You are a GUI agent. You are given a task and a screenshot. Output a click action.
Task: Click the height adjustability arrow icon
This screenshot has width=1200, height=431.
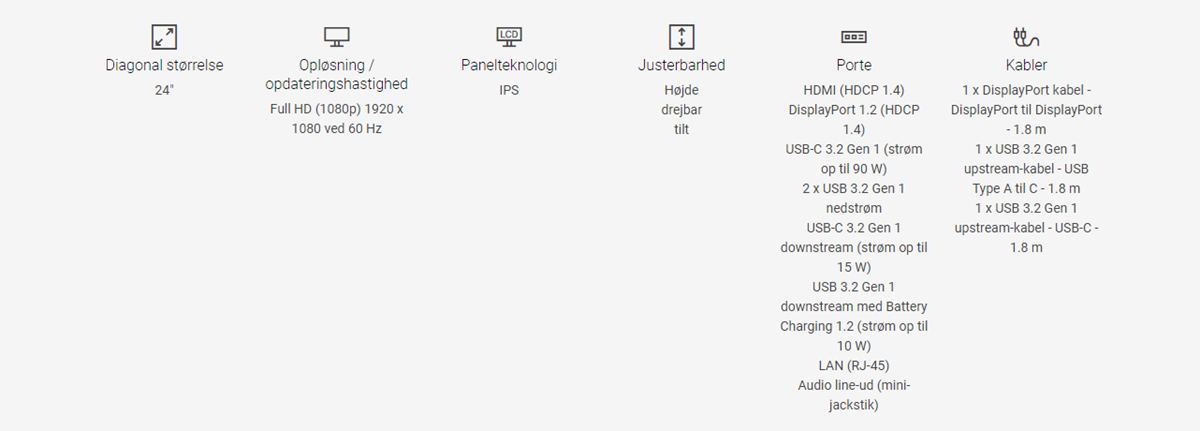681,37
